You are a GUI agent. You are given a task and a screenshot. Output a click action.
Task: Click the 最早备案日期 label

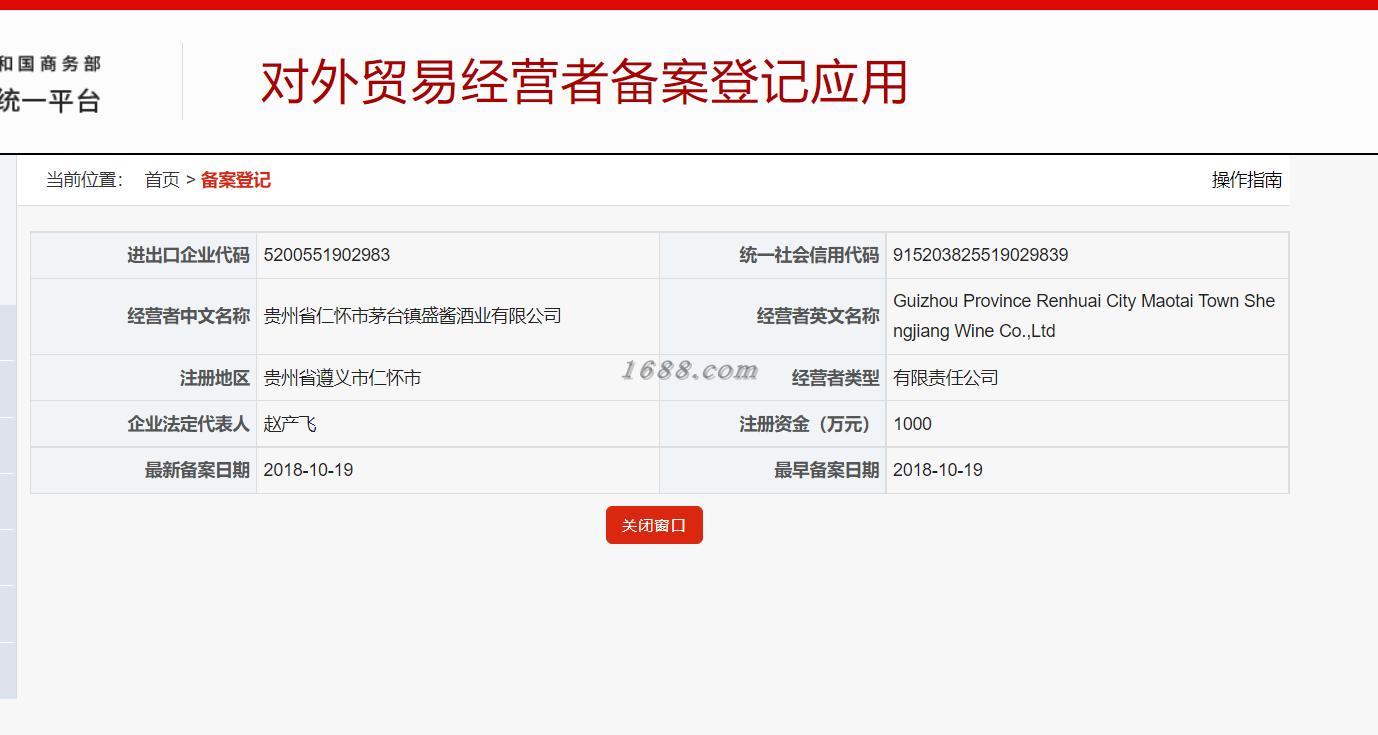[x=827, y=470]
